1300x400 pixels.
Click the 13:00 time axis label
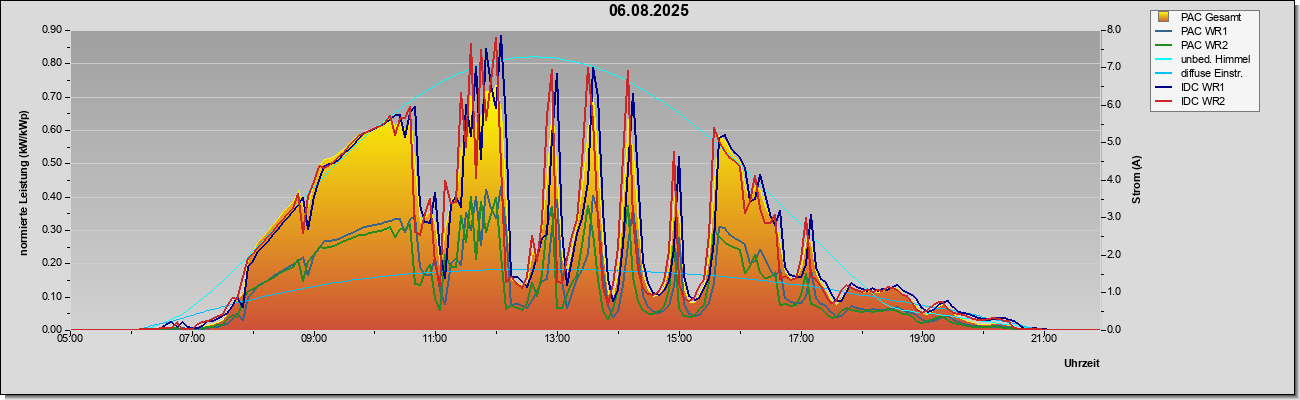556,339
